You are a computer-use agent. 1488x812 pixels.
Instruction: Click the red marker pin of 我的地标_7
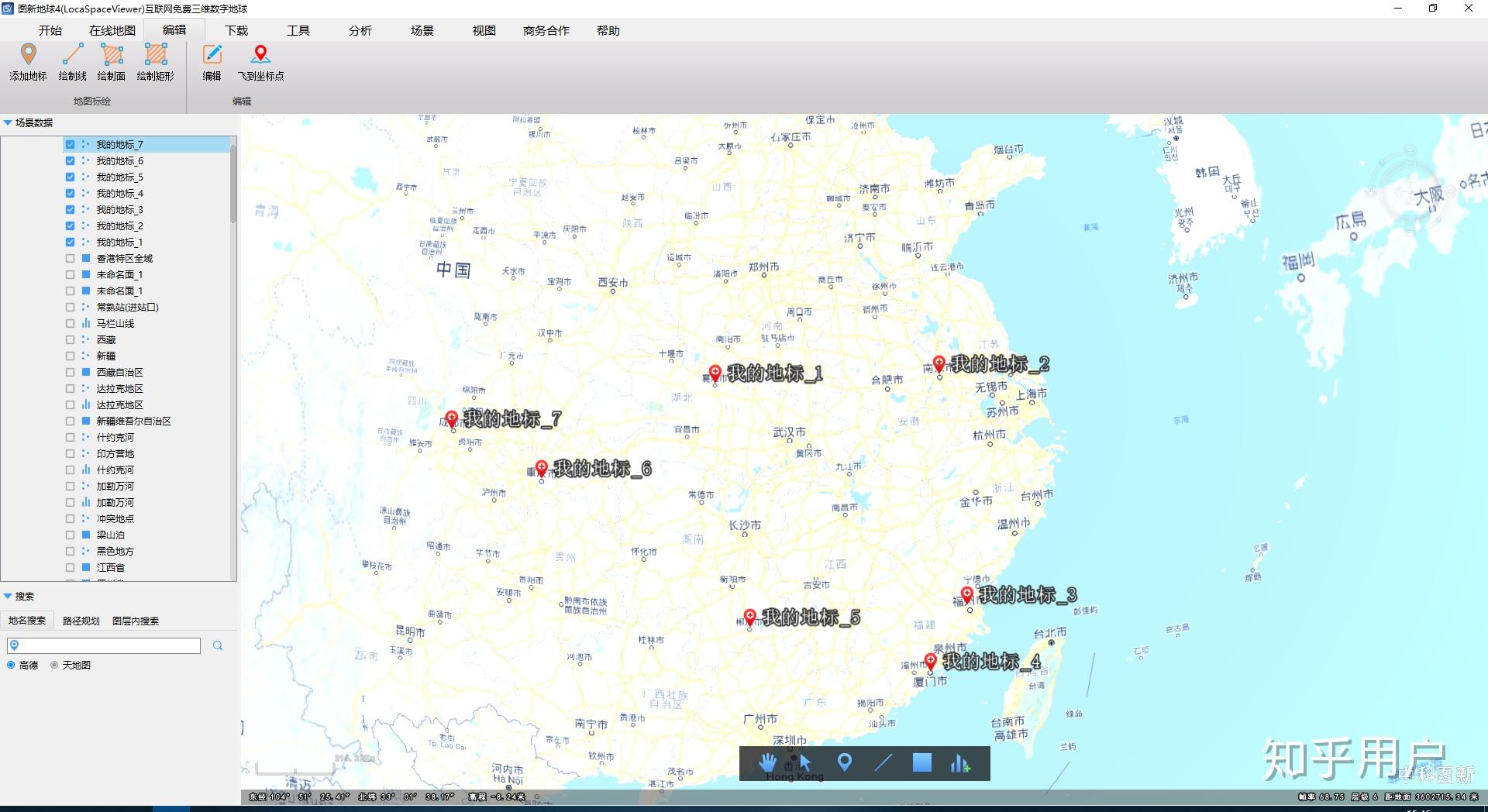(x=452, y=419)
